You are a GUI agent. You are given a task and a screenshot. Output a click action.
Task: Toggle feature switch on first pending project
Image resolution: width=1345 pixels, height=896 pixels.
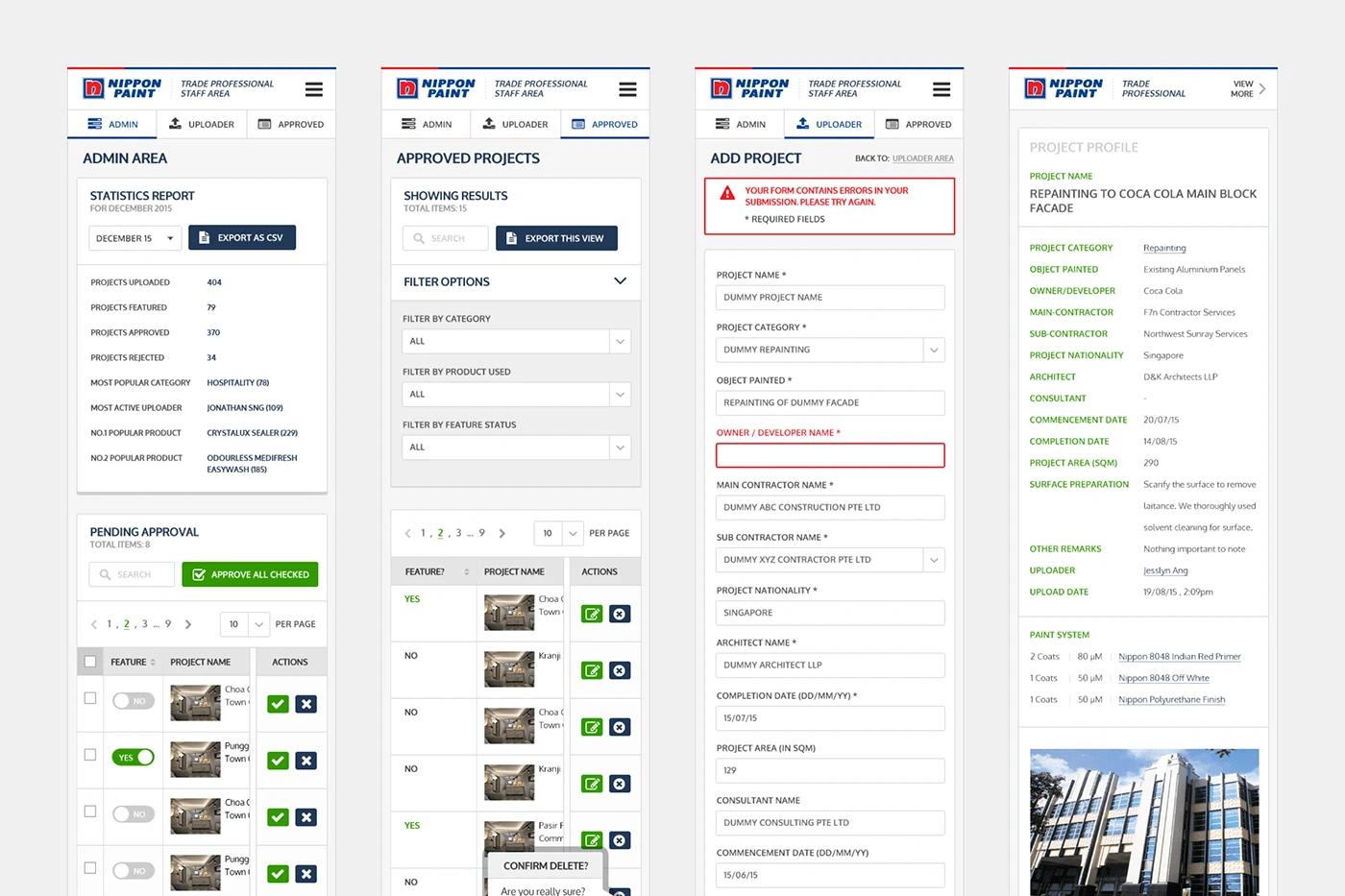[x=134, y=701]
